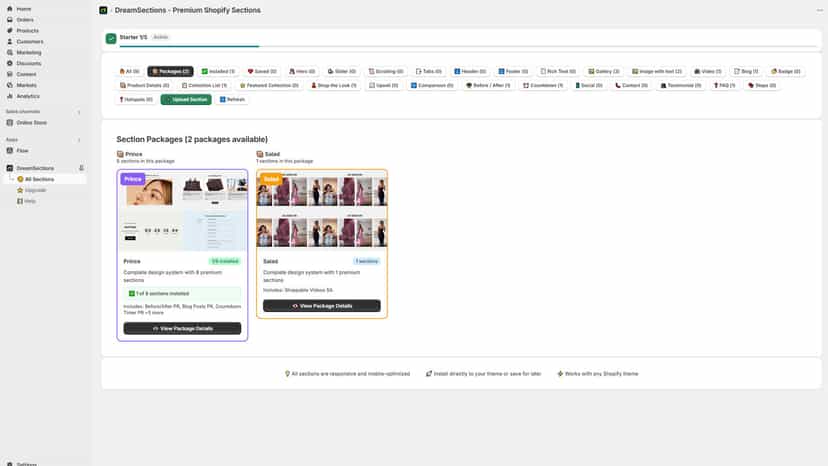Image resolution: width=828 pixels, height=466 pixels.
Task: Filter by Hotspots sections
Action: tap(136, 99)
